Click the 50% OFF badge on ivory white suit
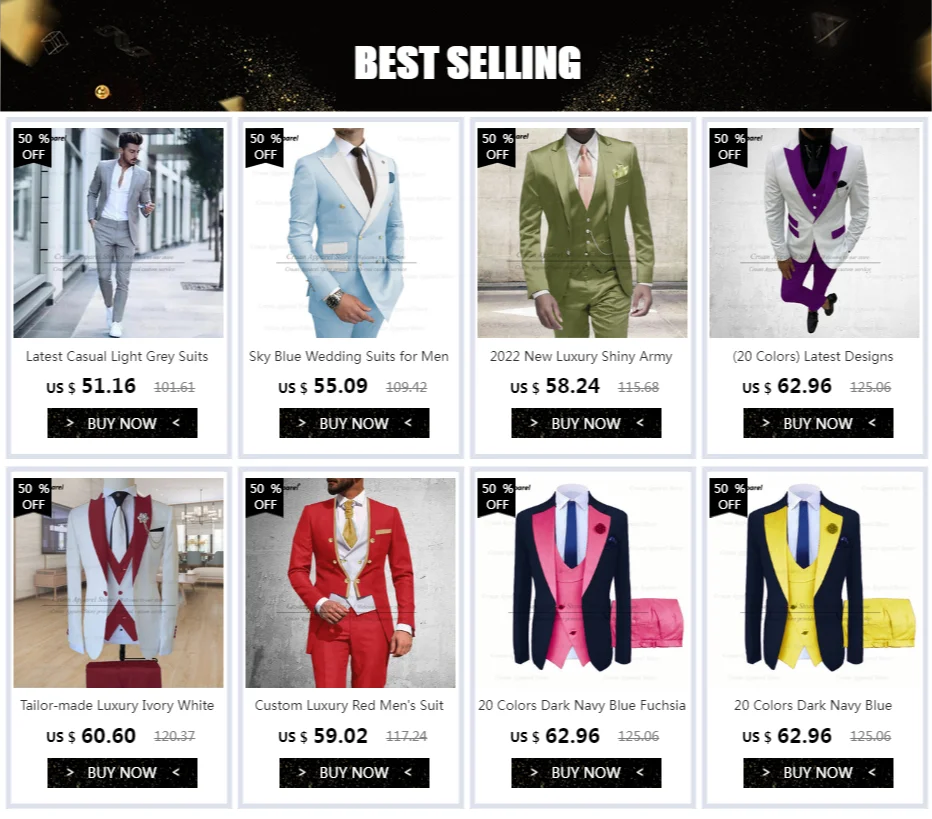Viewport: 932px width, 819px height. (33, 497)
